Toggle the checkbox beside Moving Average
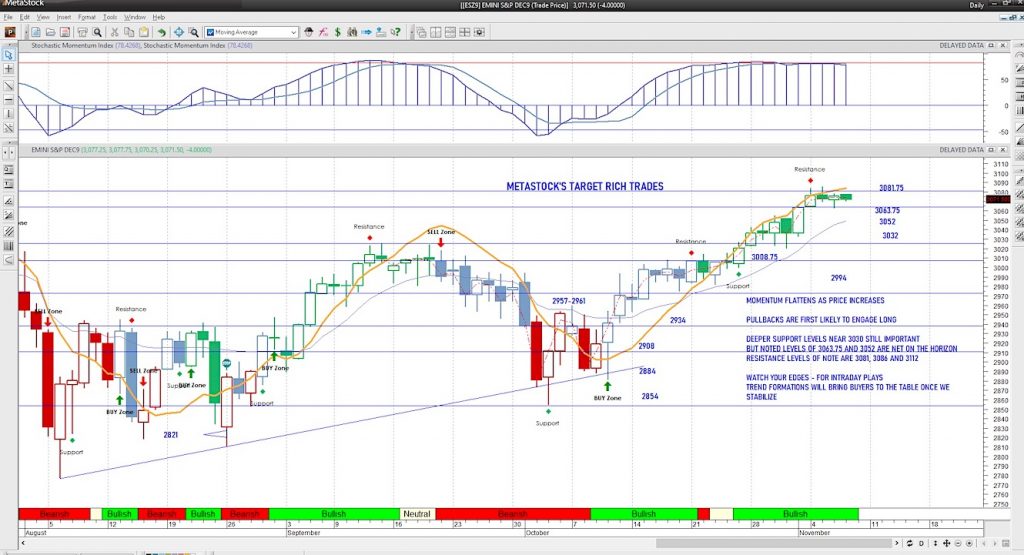This screenshot has height=555, width=1024. (x=210, y=32)
